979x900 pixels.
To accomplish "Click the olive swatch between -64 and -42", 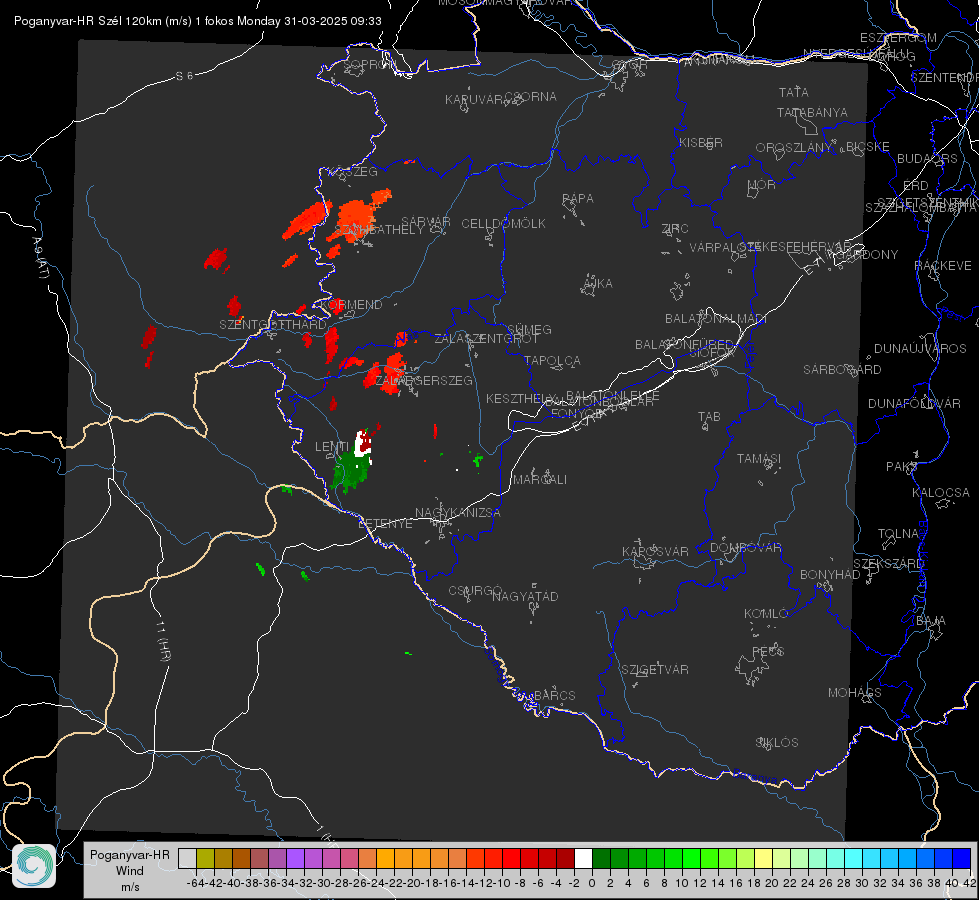I will [205, 858].
